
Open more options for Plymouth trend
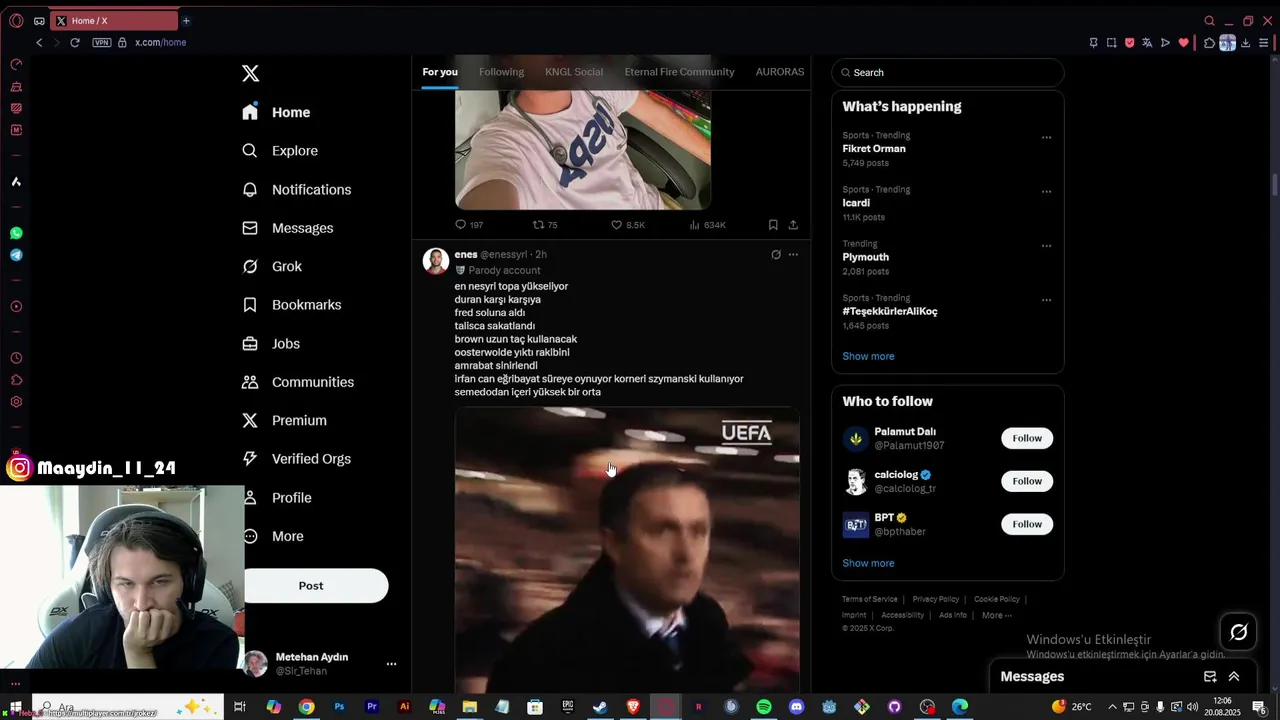1046,245
